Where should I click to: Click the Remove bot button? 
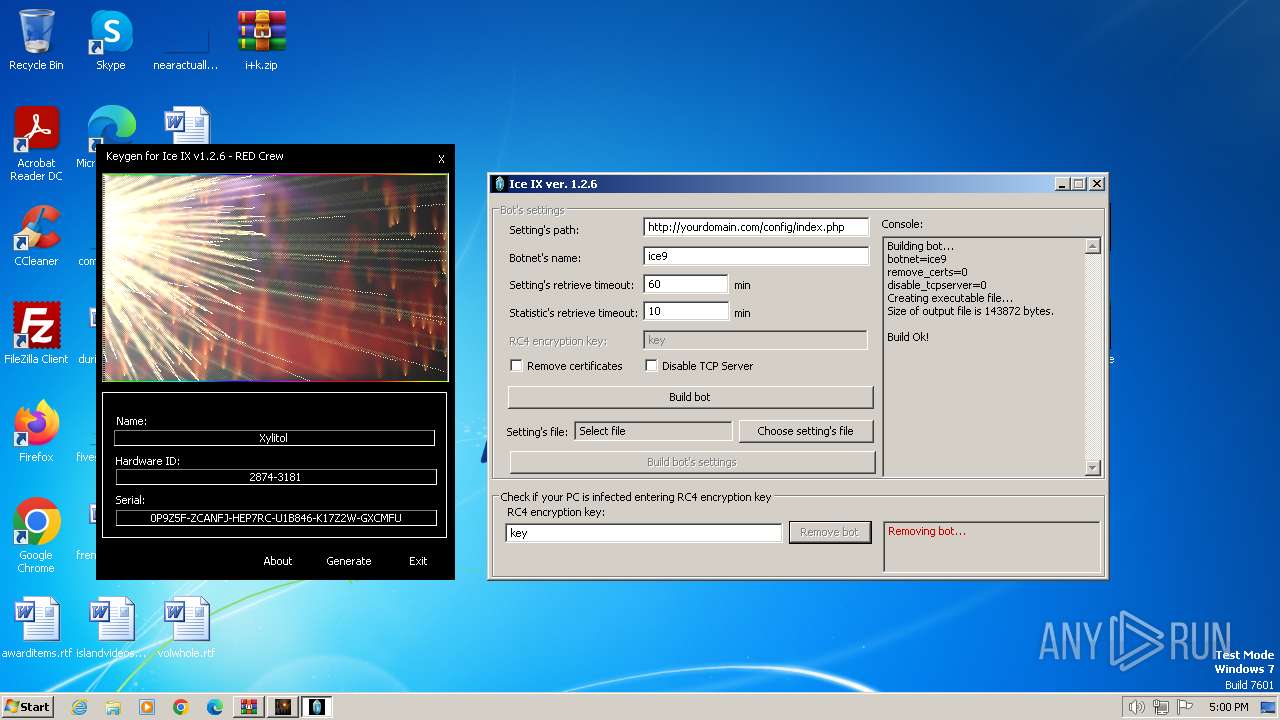tap(829, 532)
